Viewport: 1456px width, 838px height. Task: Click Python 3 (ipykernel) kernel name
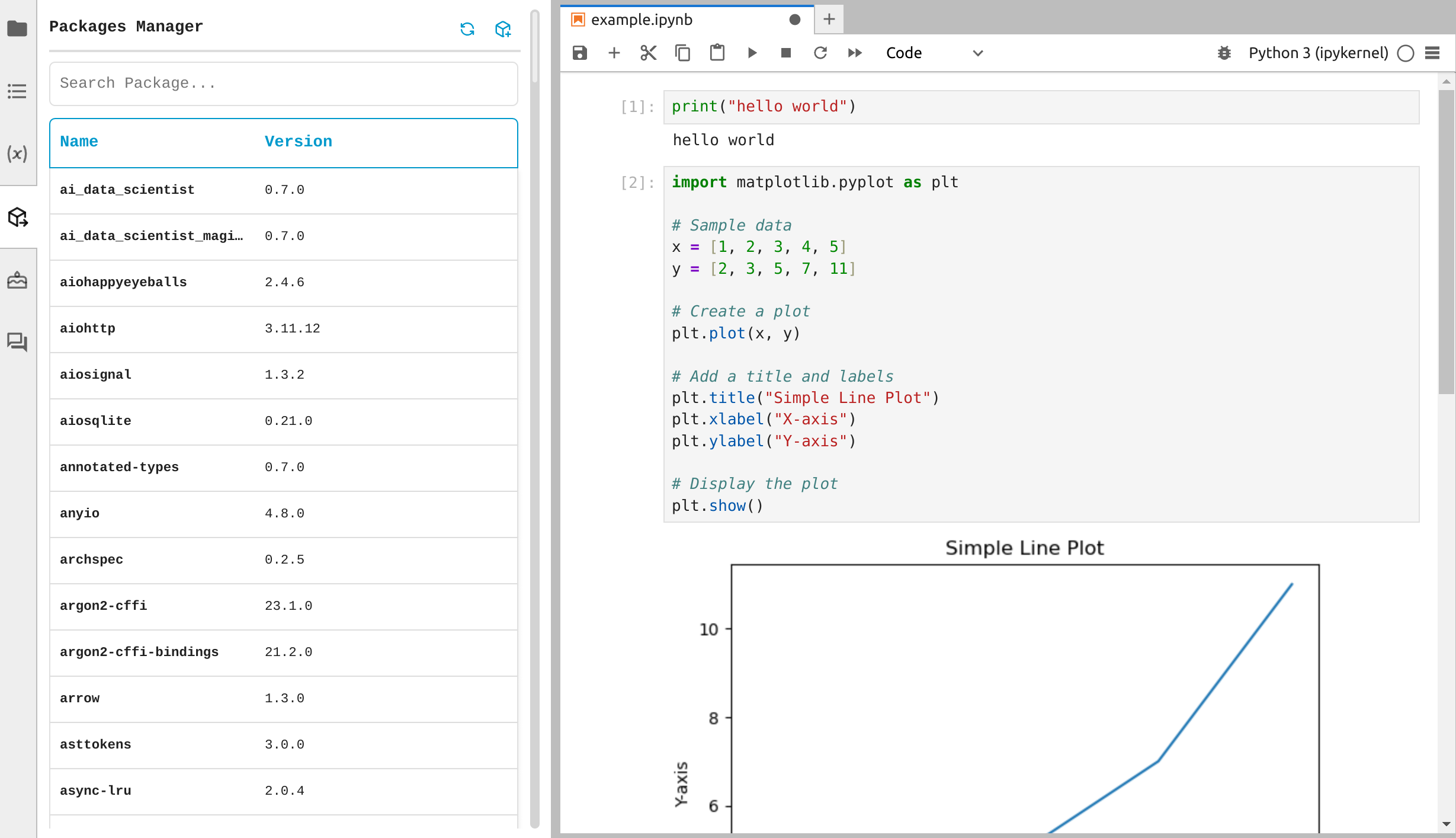(x=1319, y=53)
